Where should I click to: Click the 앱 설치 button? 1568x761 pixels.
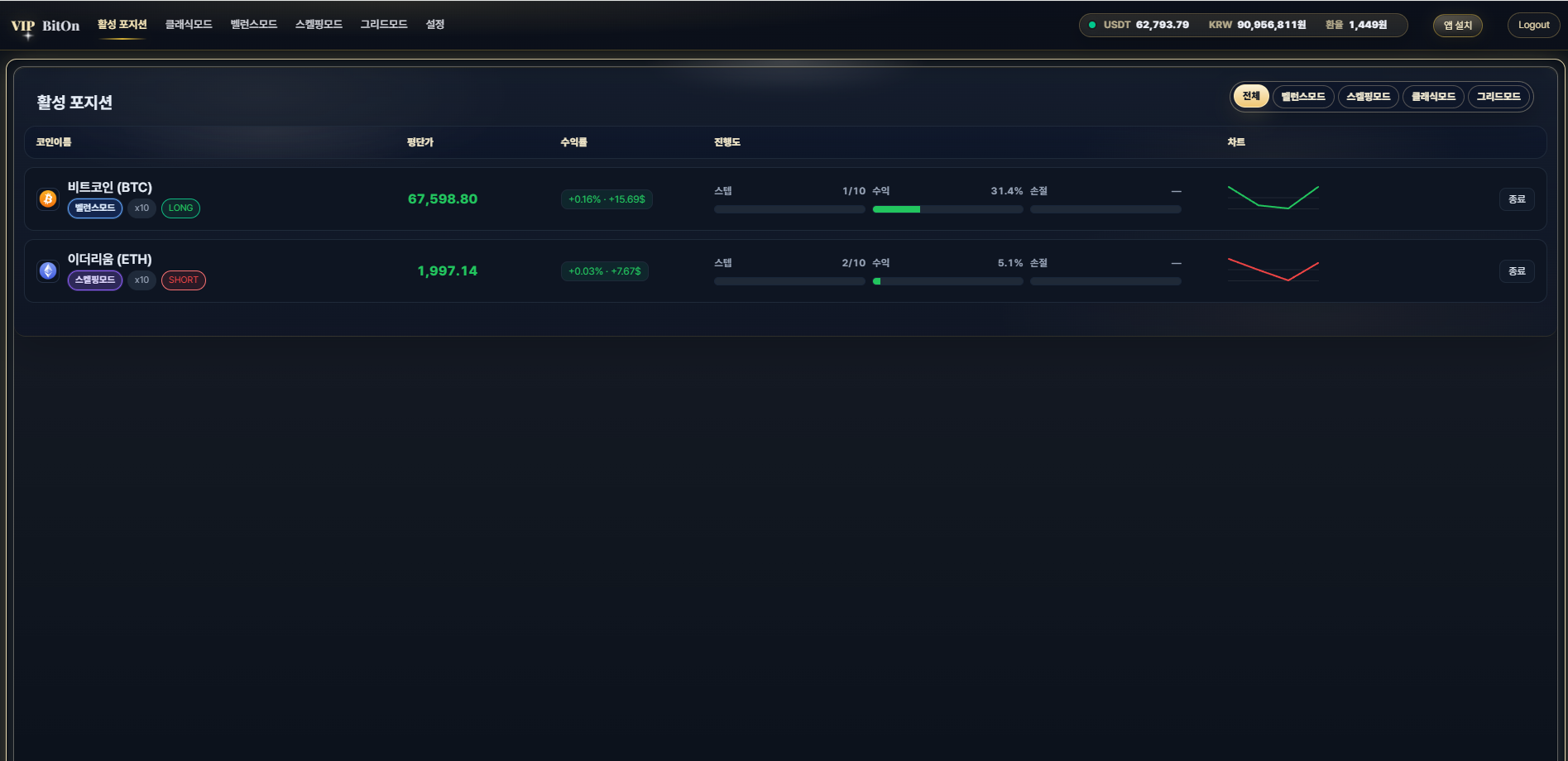pyautogui.click(x=1457, y=26)
